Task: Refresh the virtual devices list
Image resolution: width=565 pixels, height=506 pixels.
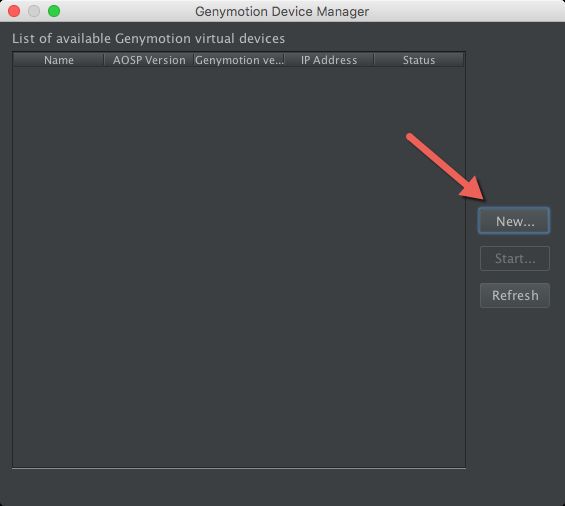Action: [x=515, y=295]
